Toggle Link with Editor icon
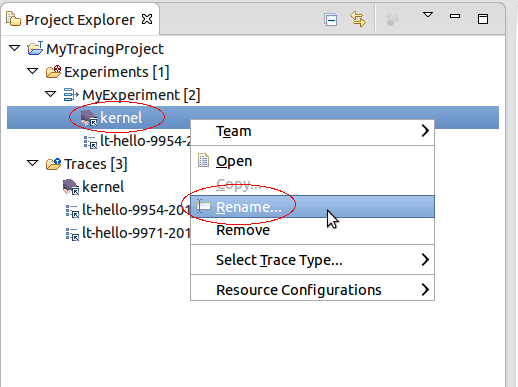This screenshot has width=518, height=387. point(358,19)
